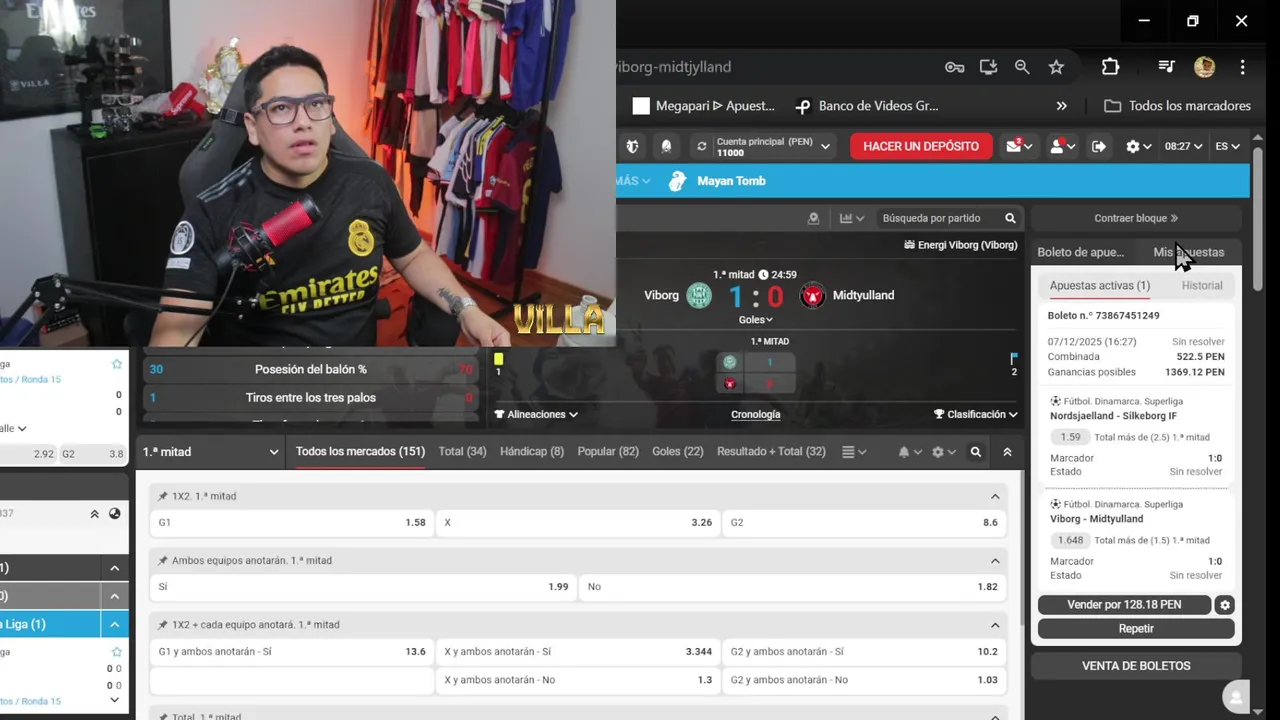Viewport: 1280px width, 720px height.
Task: Open the 1.ª mitad period dropdown
Action: coord(210,452)
